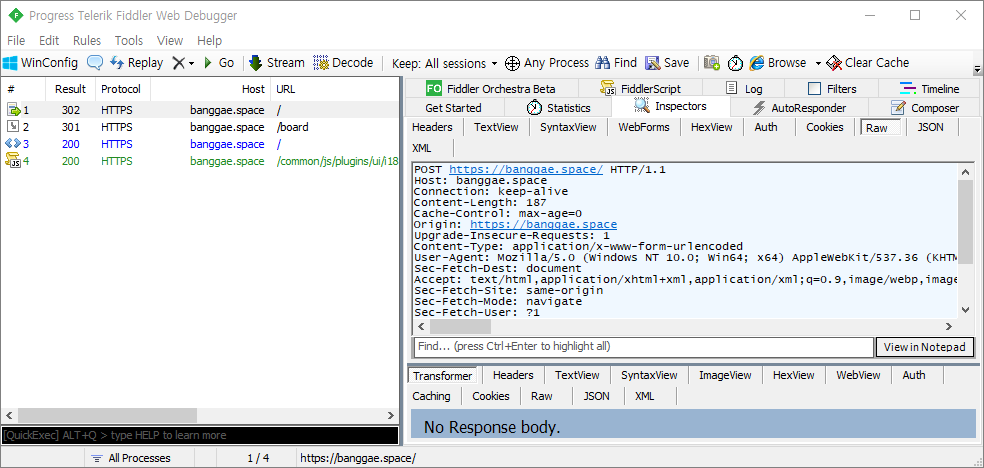The height and width of the screenshot is (468, 984).
Task: Click the comment speech-bubble icon
Action: pos(95,63)
